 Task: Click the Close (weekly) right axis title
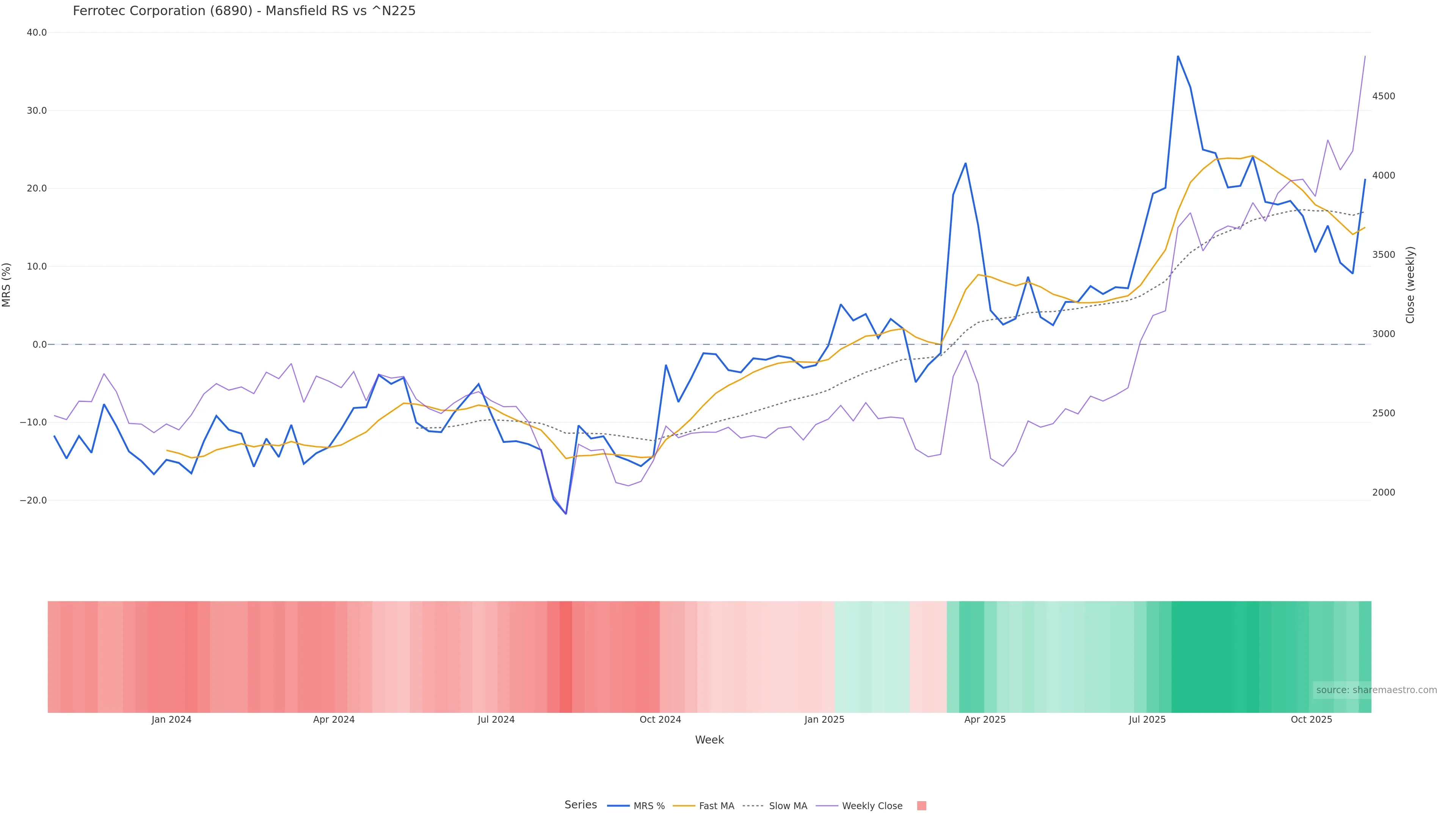(x=1410, y=285)
